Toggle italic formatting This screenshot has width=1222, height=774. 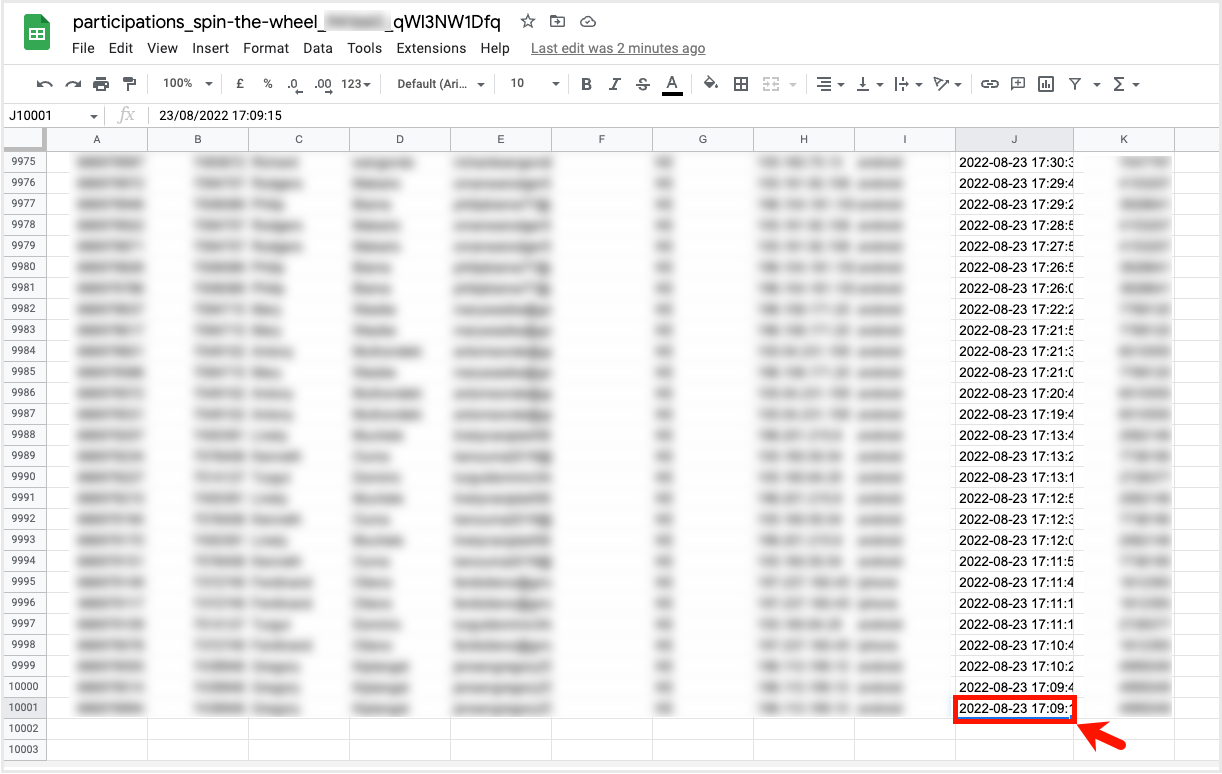point(615,84)
